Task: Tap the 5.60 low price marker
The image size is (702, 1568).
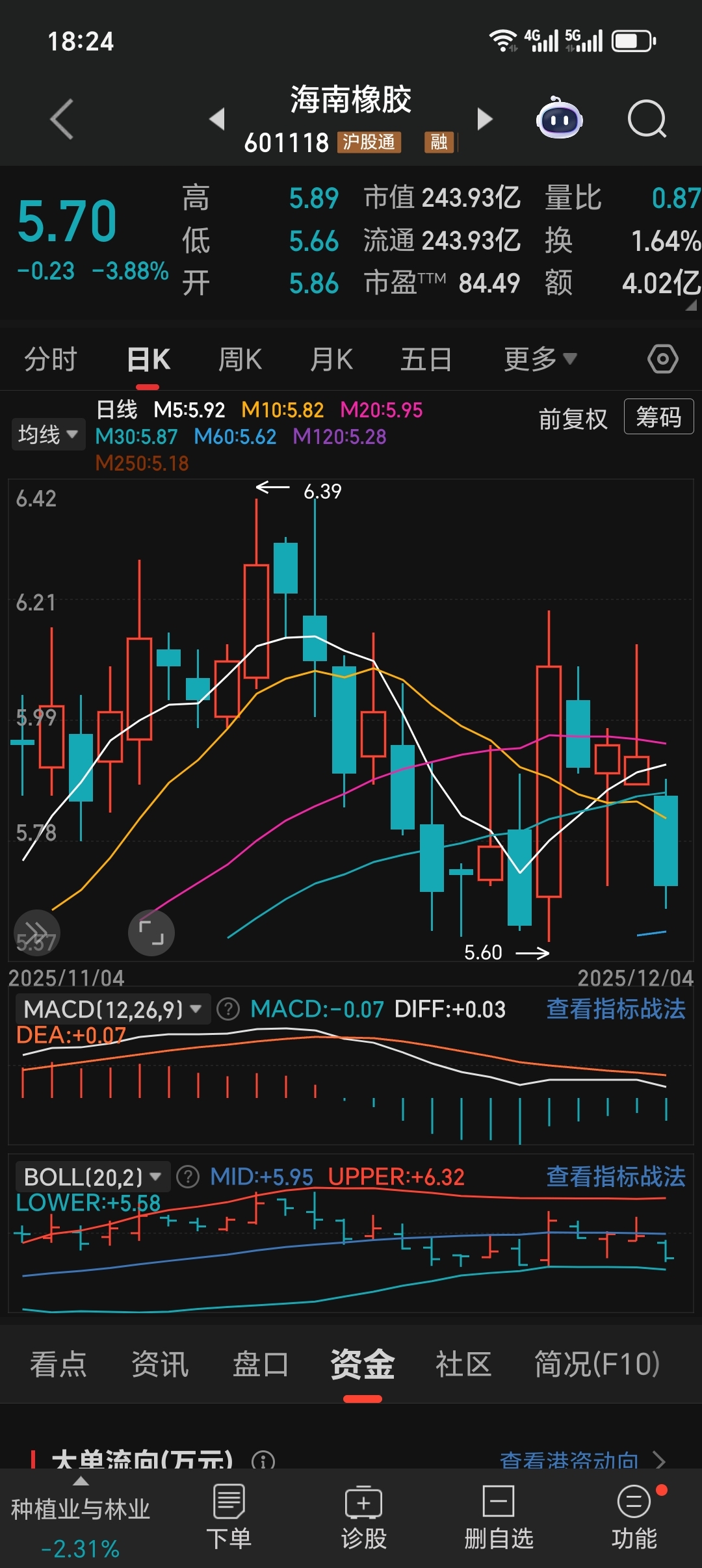Action: coord(483,952)
